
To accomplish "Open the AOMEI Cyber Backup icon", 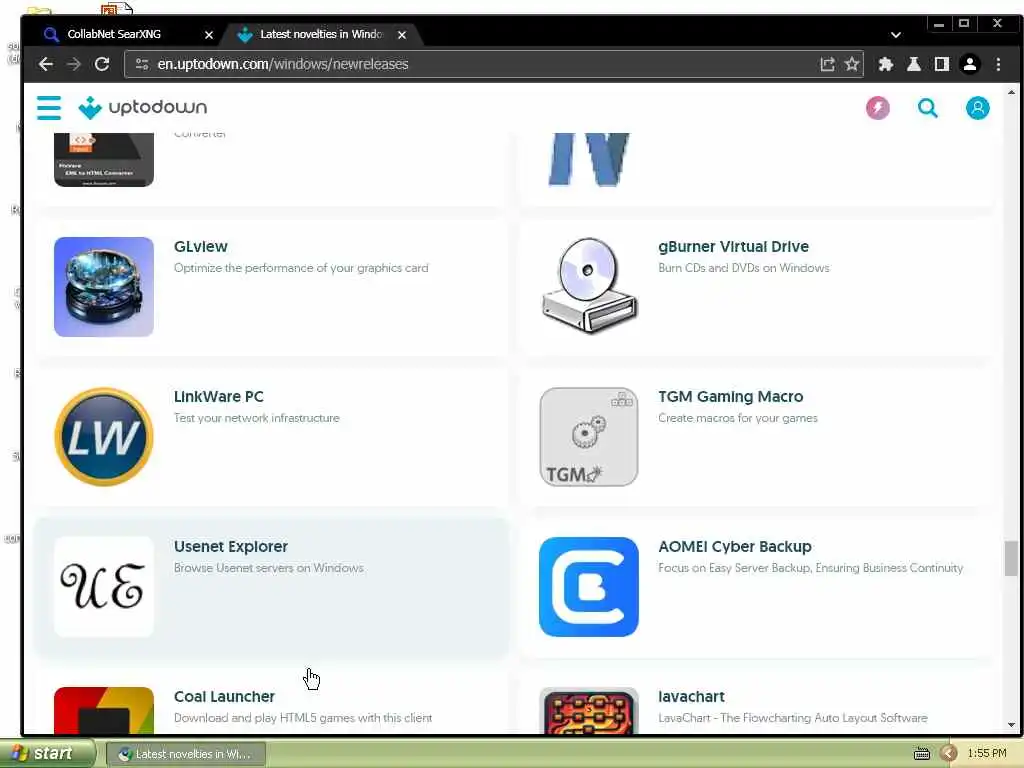I will (x=589, y=587).
